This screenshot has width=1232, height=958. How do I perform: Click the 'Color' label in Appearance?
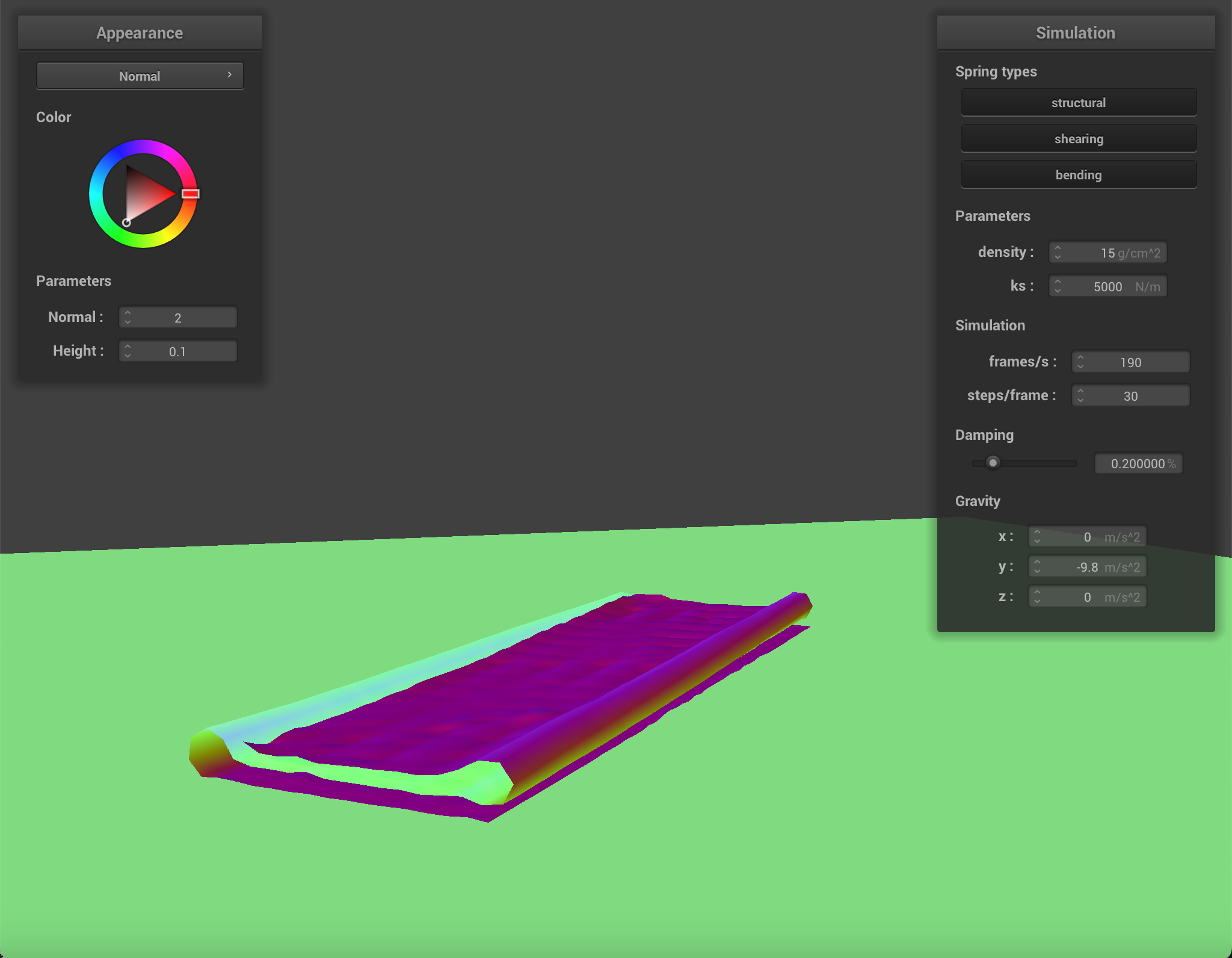point(54,117)
